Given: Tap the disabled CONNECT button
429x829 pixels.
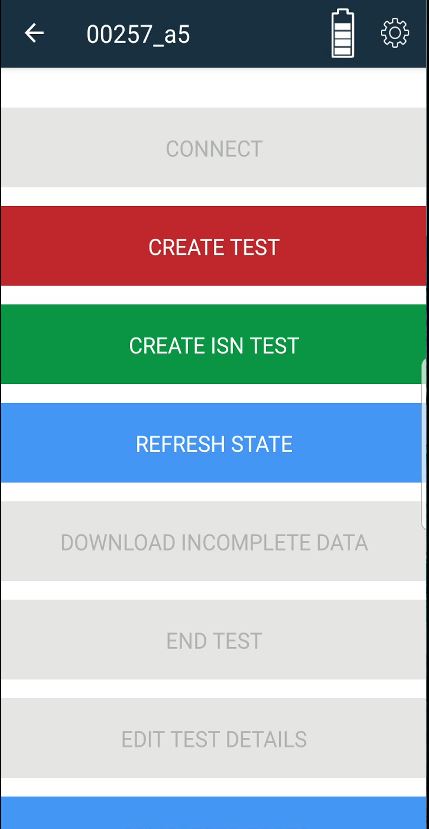Looking at the screenshot, I should (x=213, y=148).
